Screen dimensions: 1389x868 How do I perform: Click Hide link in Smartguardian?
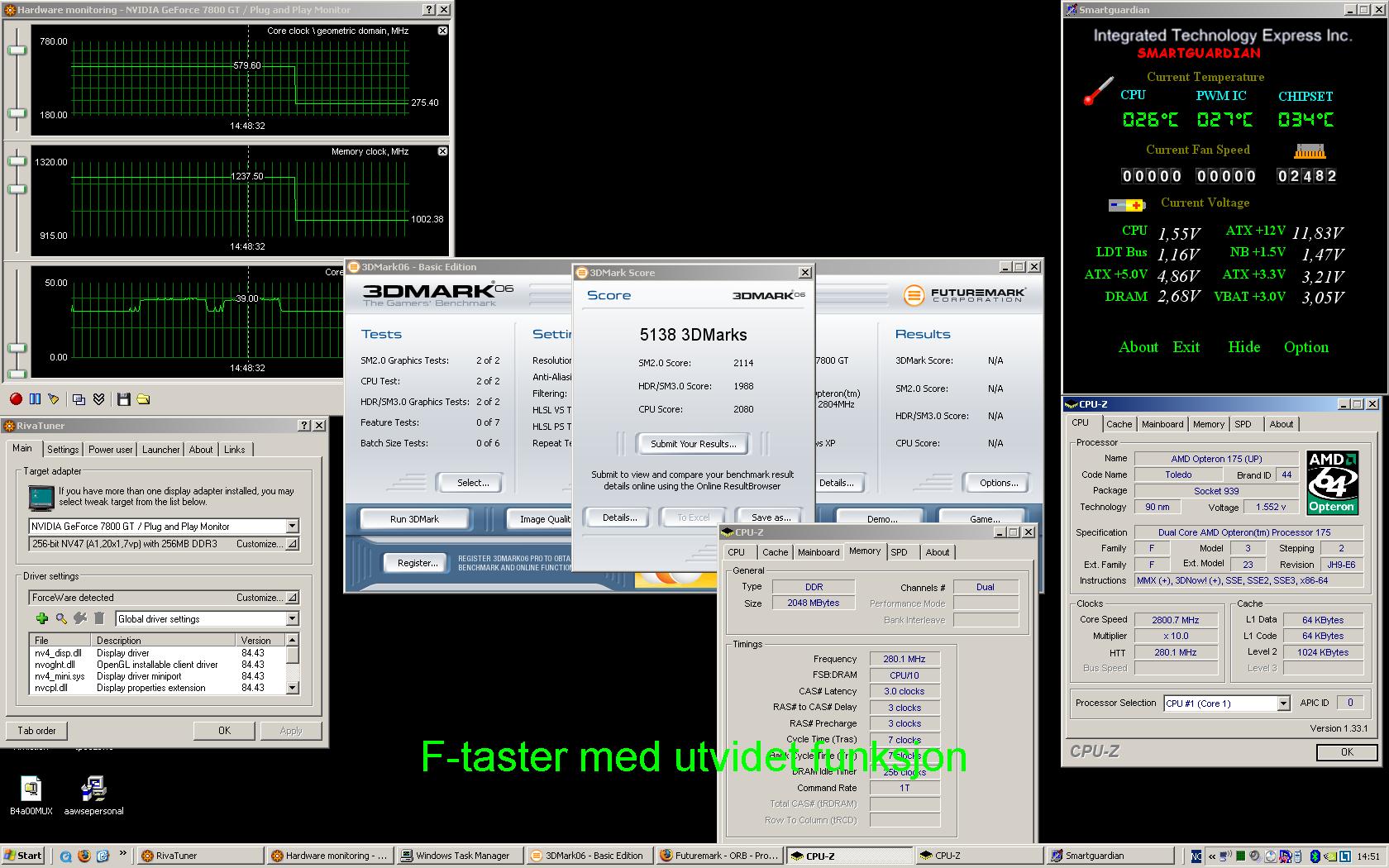click(1244, 347)
